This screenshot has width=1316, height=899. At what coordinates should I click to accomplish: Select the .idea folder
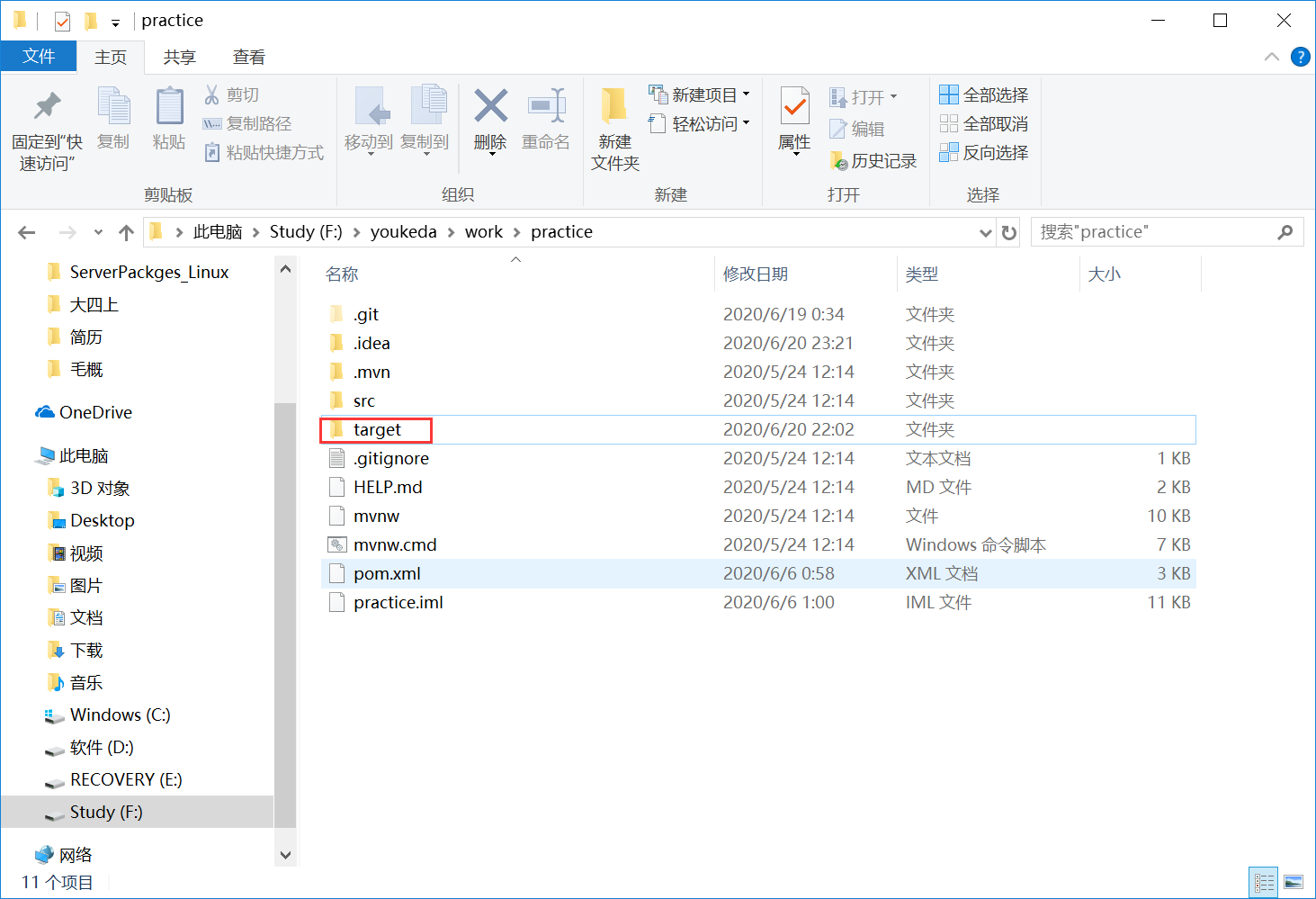click(757, 343)
